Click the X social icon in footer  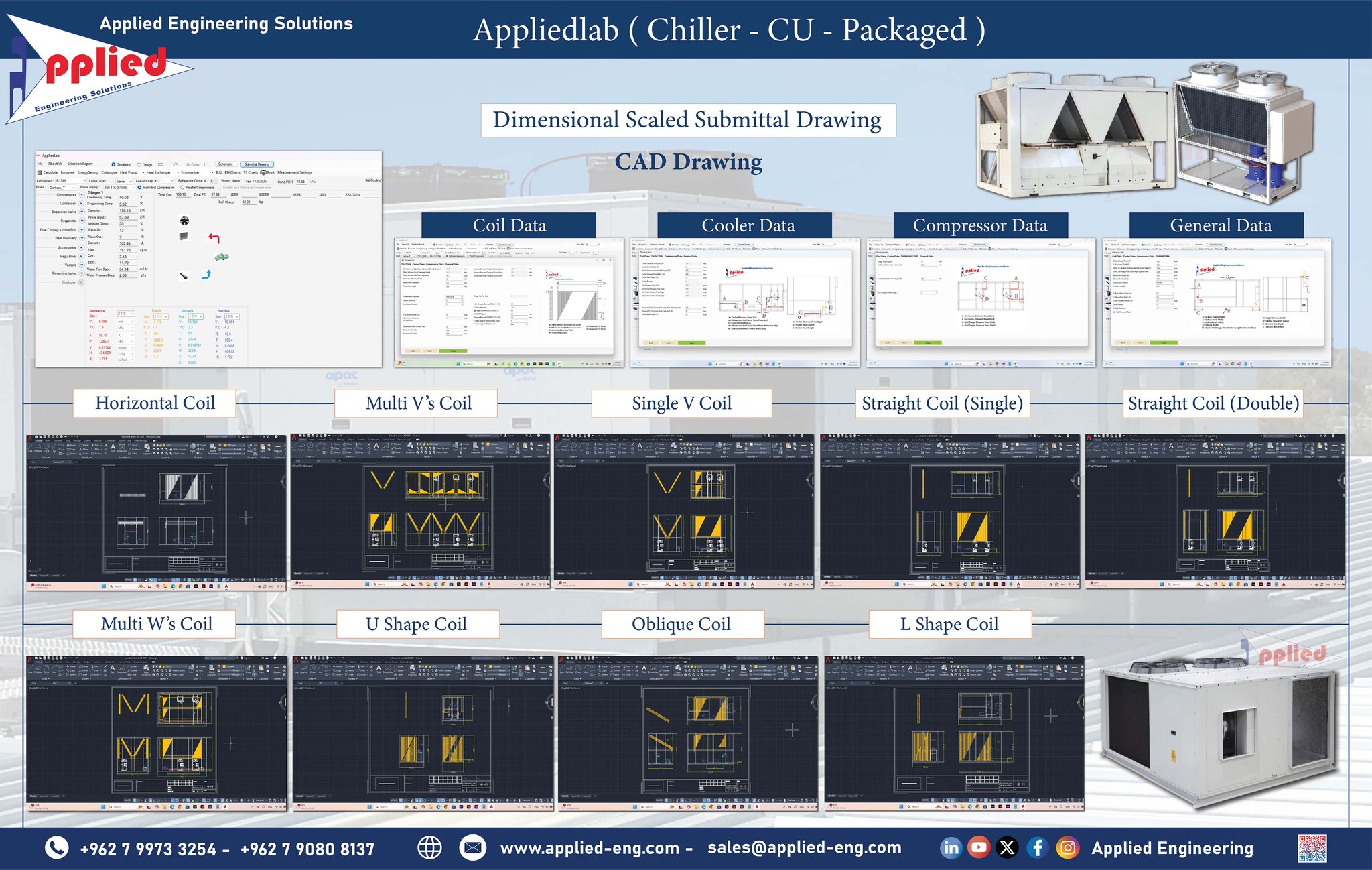1007,848
